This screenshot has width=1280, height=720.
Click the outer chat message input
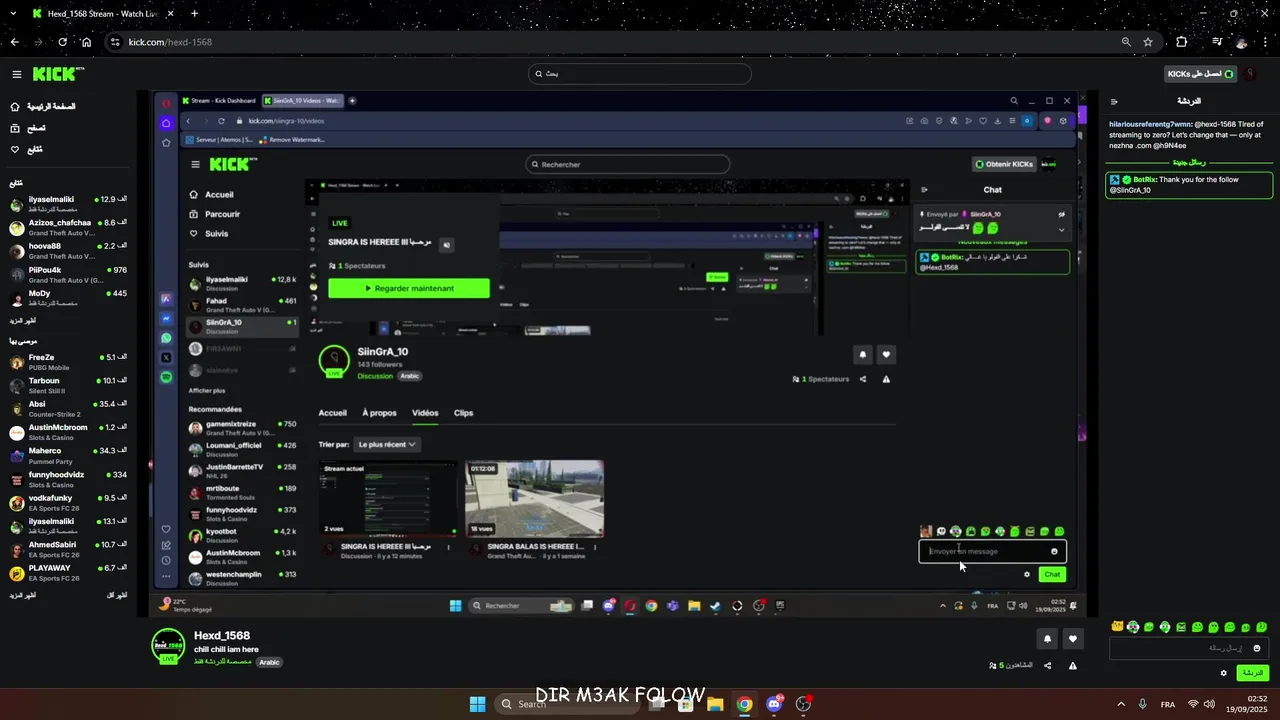(x=1190, y=648)
